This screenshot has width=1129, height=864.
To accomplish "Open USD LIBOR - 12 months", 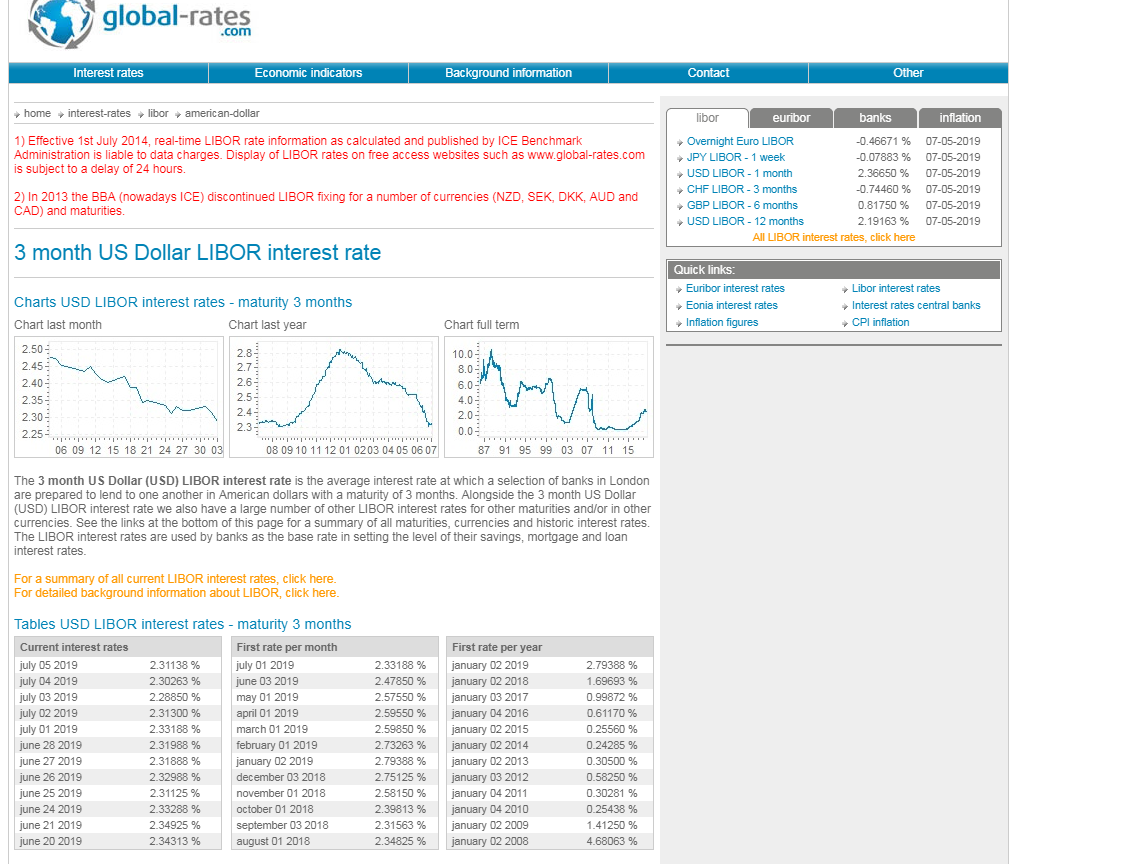I will coord(745,221).
